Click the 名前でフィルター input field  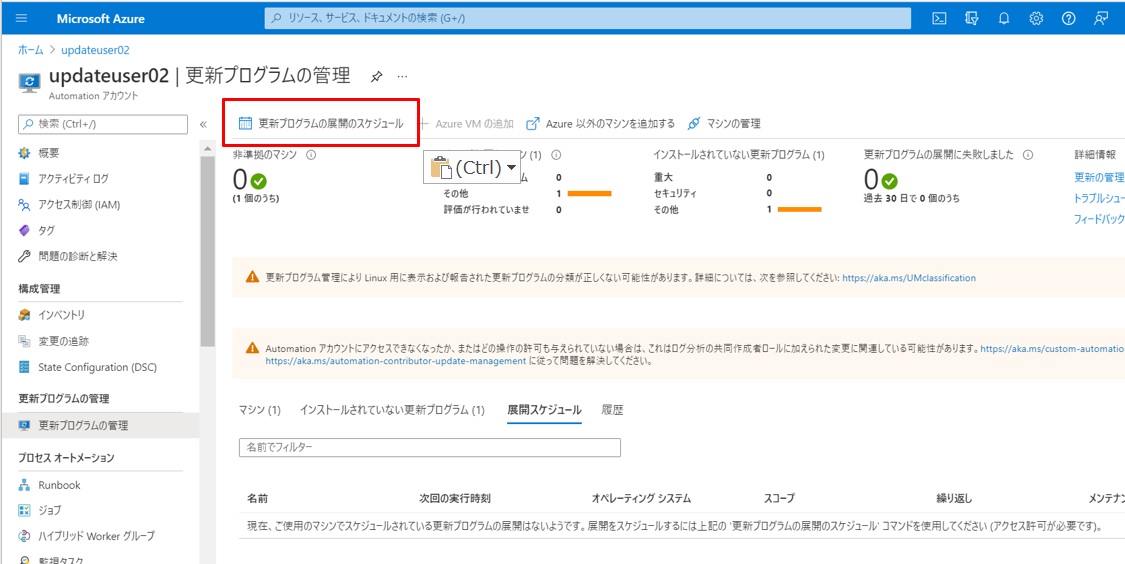pyautogui.click(x=429, y=448)
